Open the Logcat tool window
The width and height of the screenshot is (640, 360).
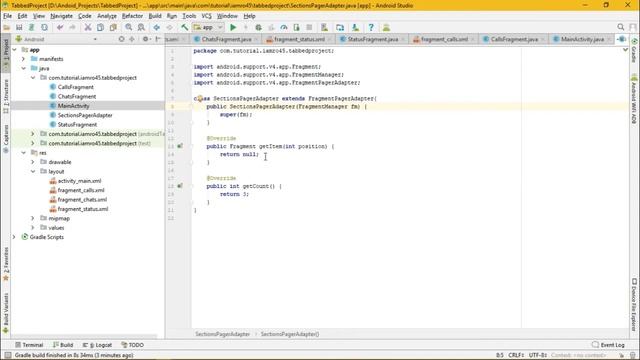point(97,345)
